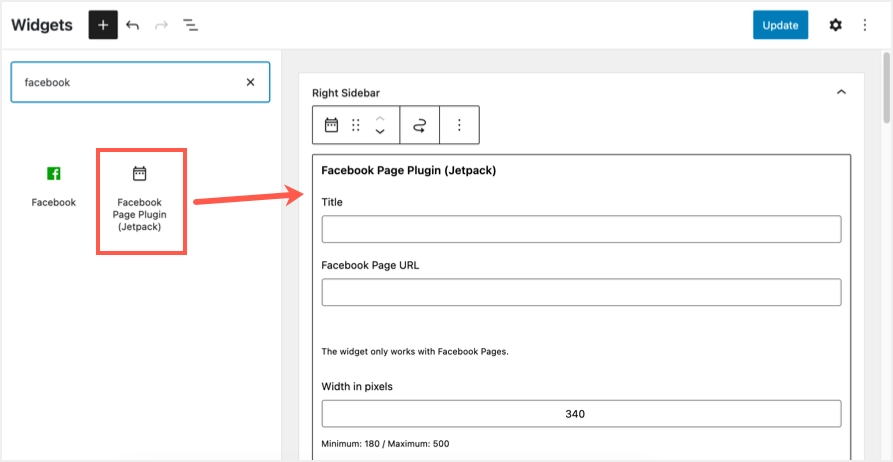Focus the Title input field
This screenshot has width=893, height=462.
click(x=581, y=229)
